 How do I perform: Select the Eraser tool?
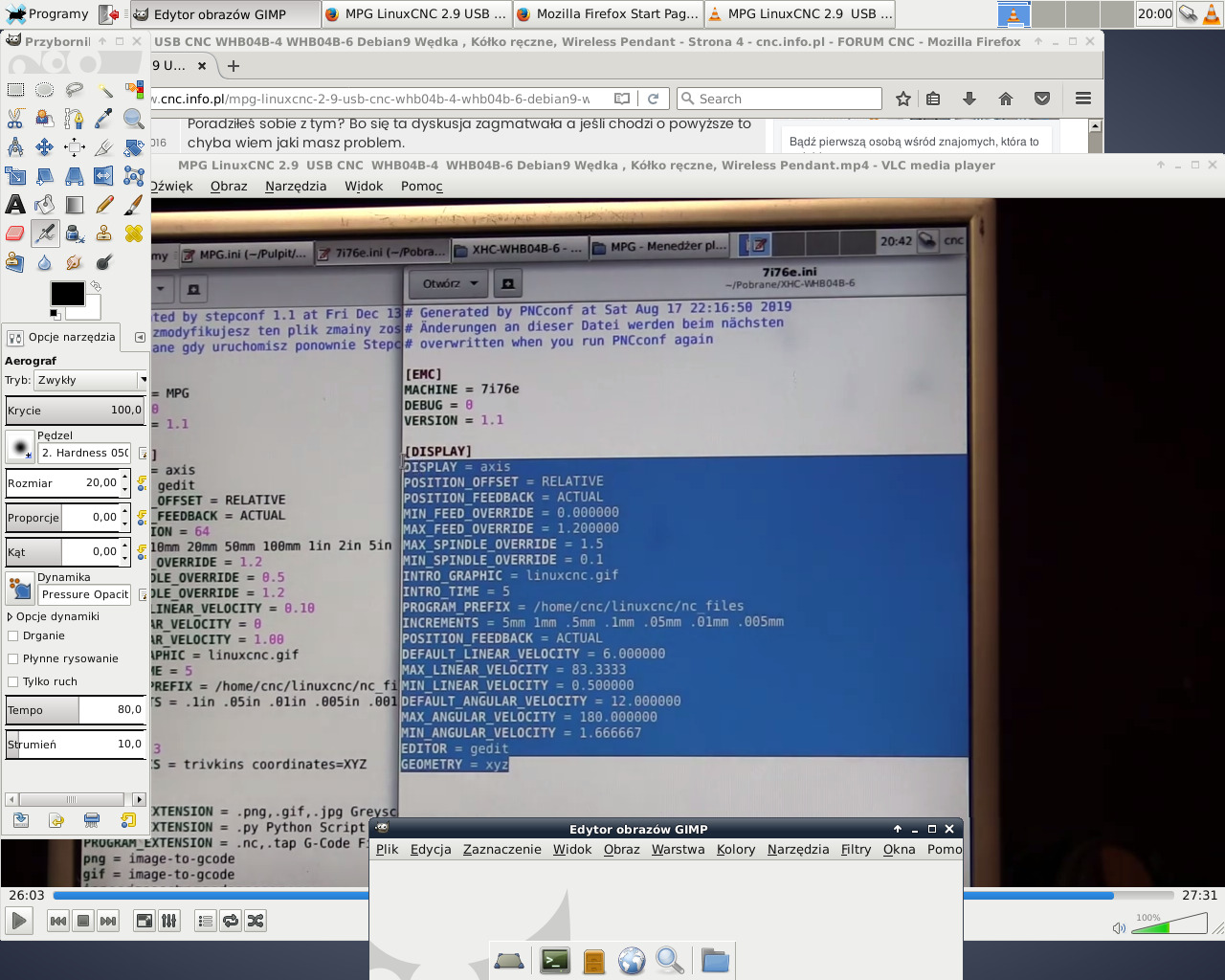tap(15, 234)
